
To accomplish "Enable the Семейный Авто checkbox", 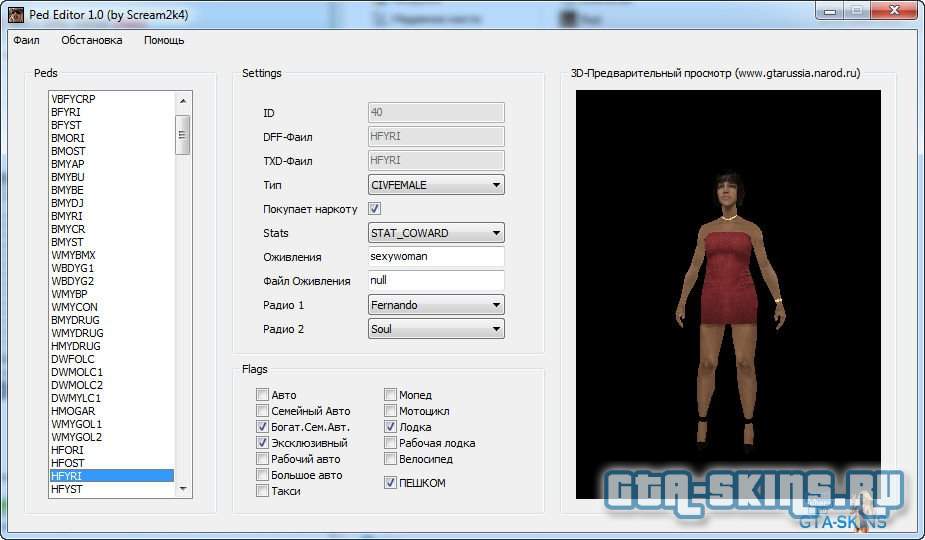I will (263, 410).
